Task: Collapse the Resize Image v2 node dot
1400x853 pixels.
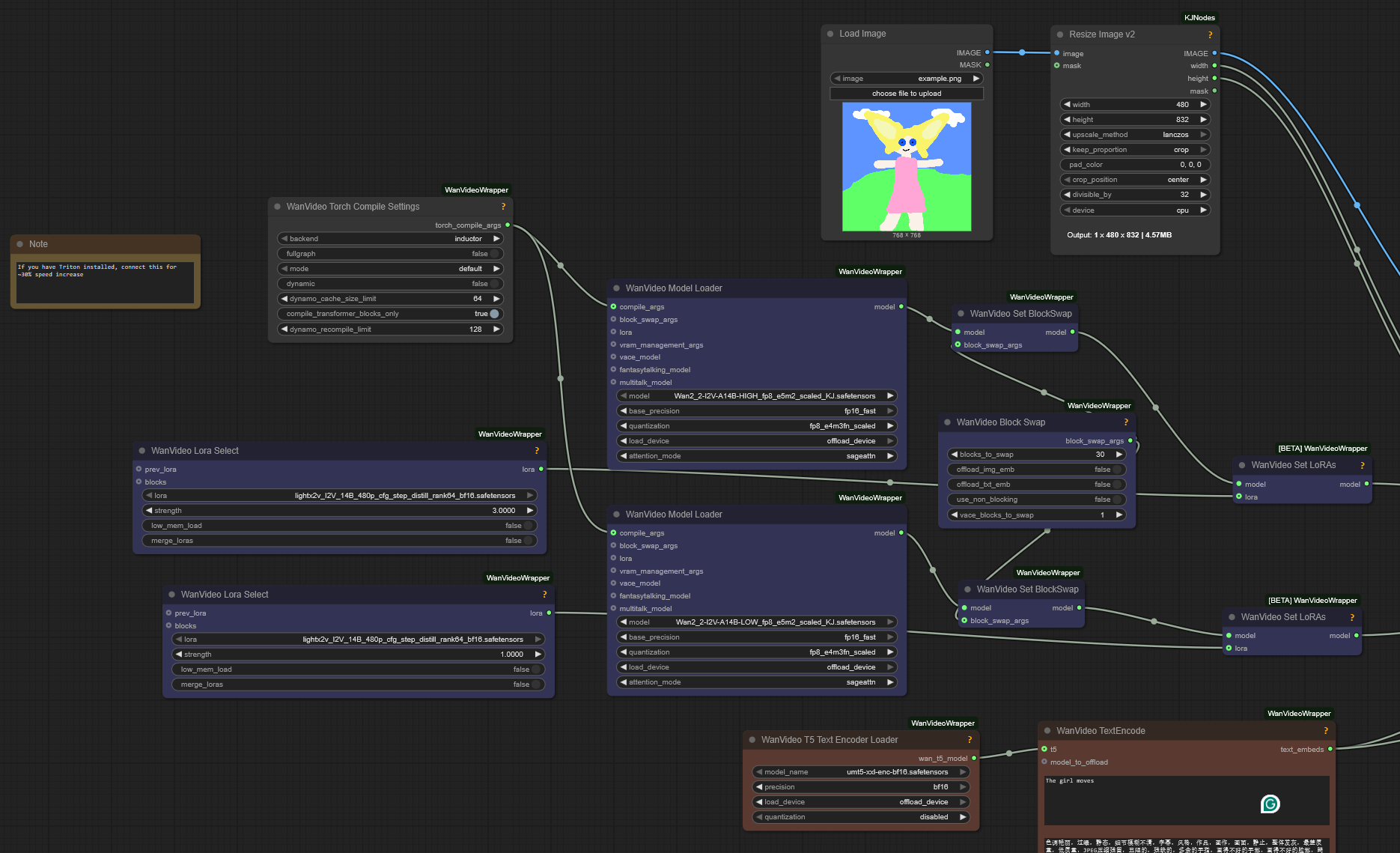Action: (x=1060, y=34)
